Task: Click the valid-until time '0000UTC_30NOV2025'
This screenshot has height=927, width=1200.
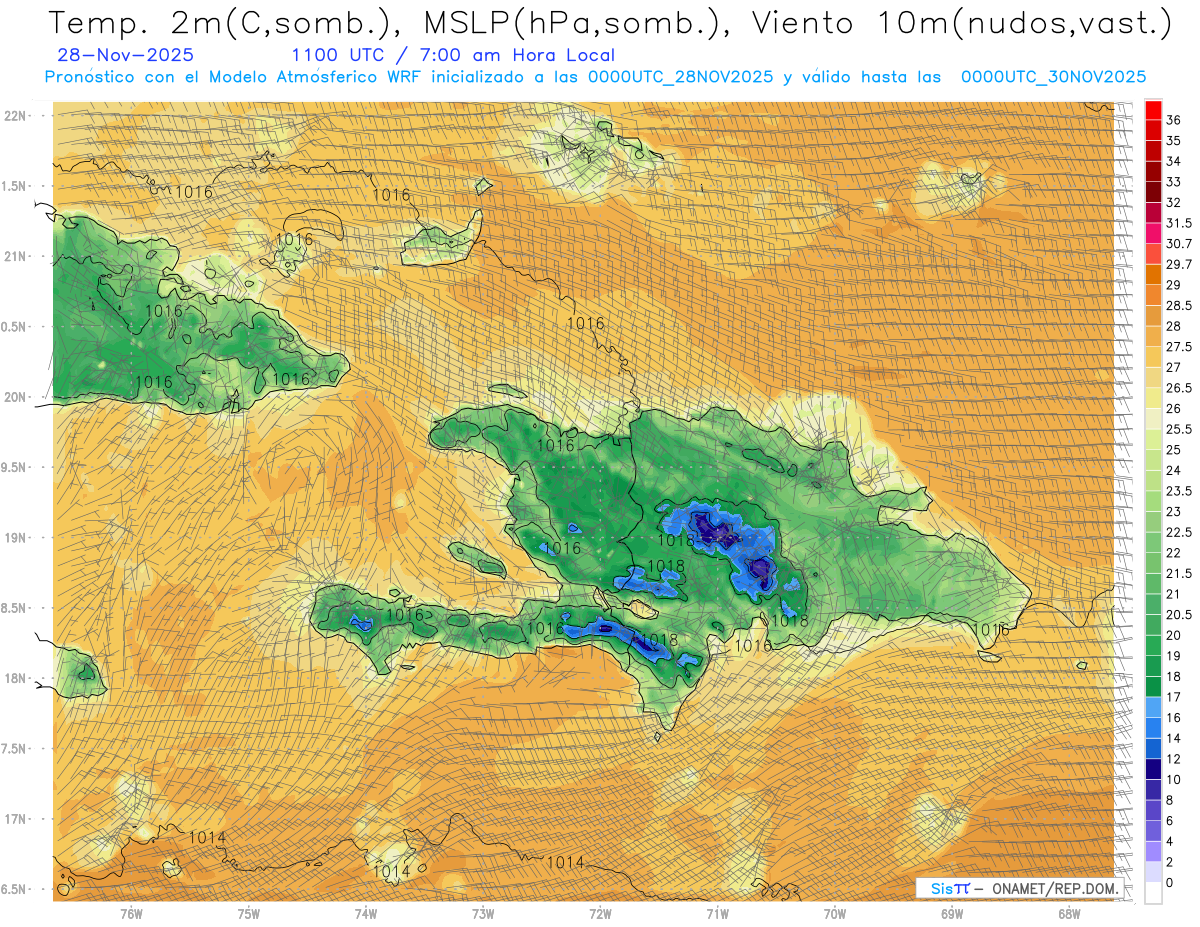Action: coord(1053,77)
